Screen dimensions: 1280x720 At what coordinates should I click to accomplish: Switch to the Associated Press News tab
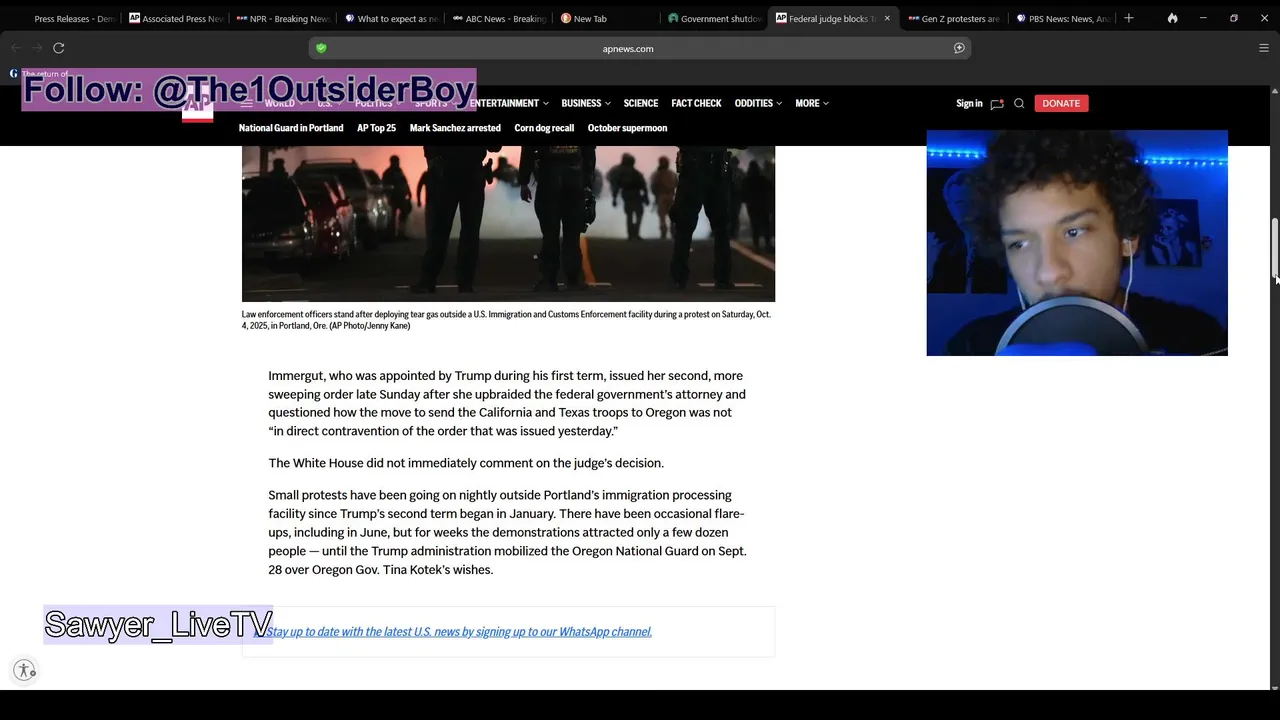coord(175,18)
